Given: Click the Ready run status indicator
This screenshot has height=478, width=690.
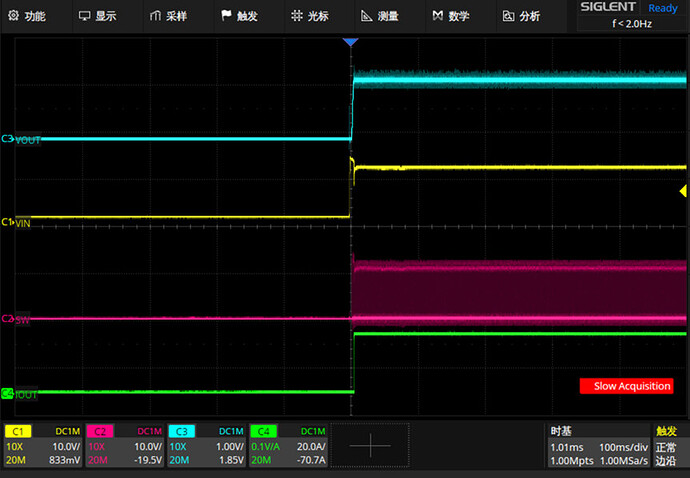Looking at the screenshot, I should 663,8.
